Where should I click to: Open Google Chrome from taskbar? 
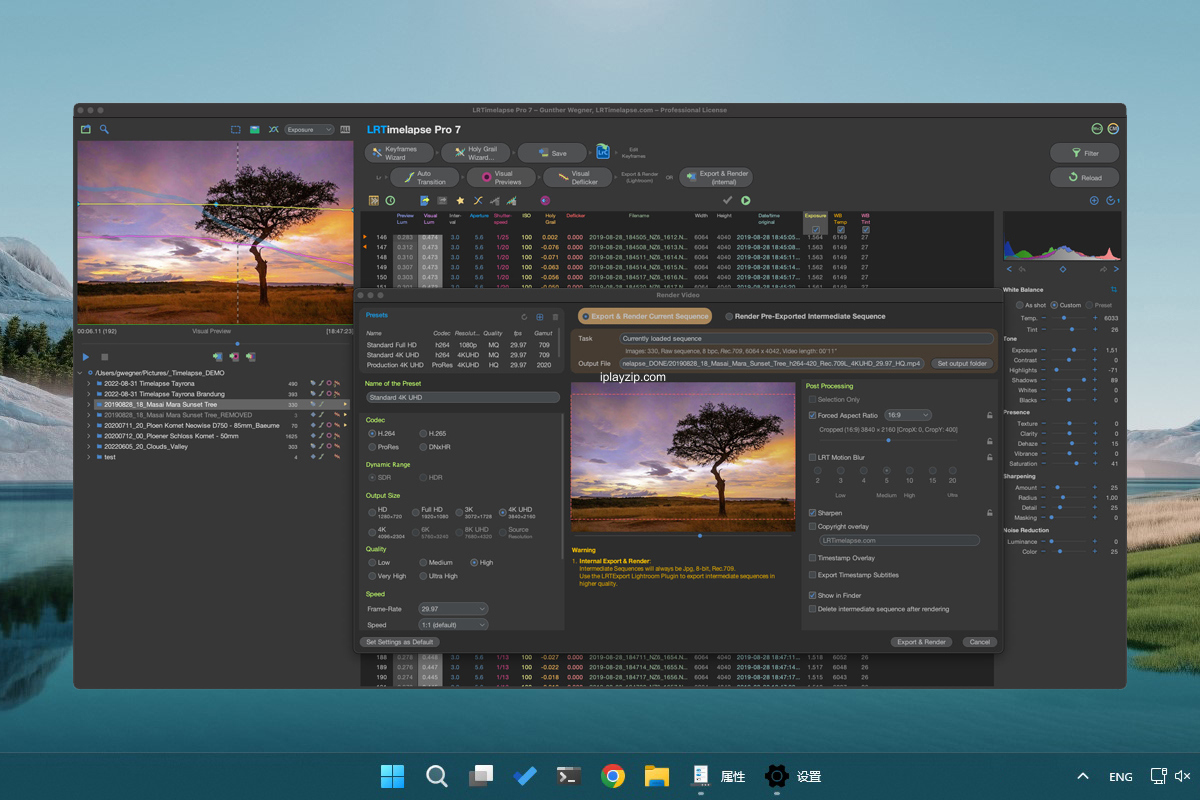(x=613, y=776)
